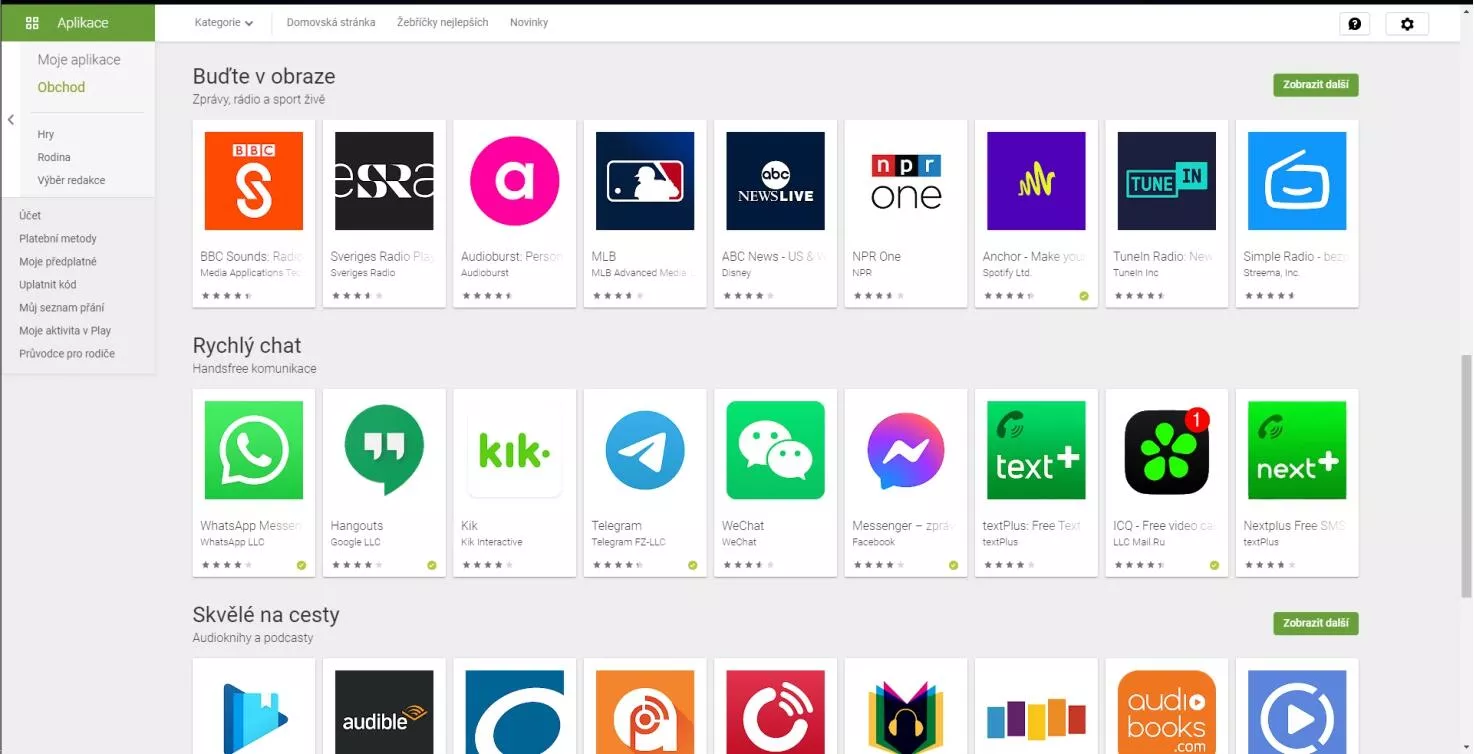
Task: Open the Účet link
Action: coord(30,215)
